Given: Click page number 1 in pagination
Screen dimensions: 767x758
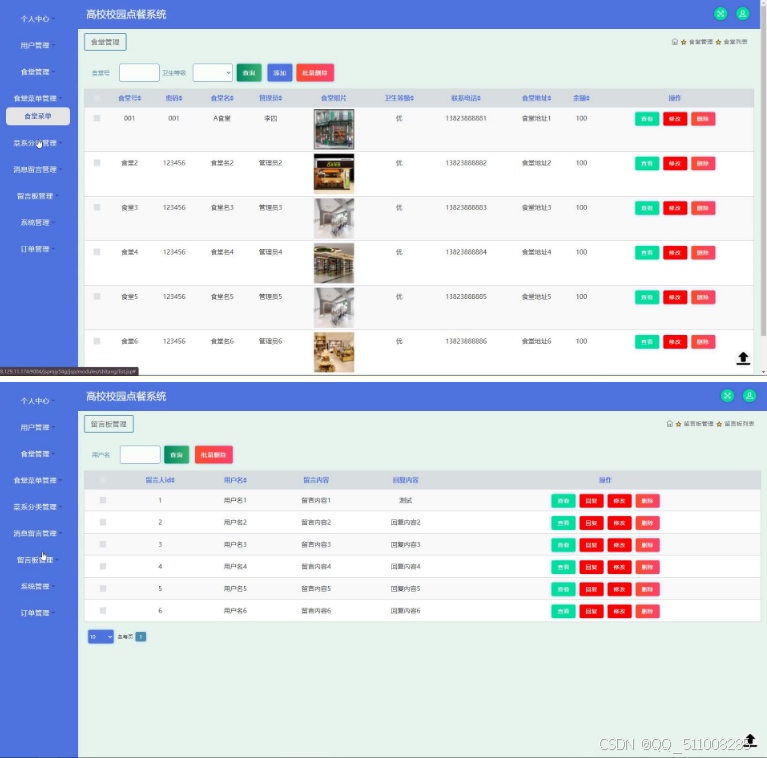Looking at the screenshot, I should point(140,636).
